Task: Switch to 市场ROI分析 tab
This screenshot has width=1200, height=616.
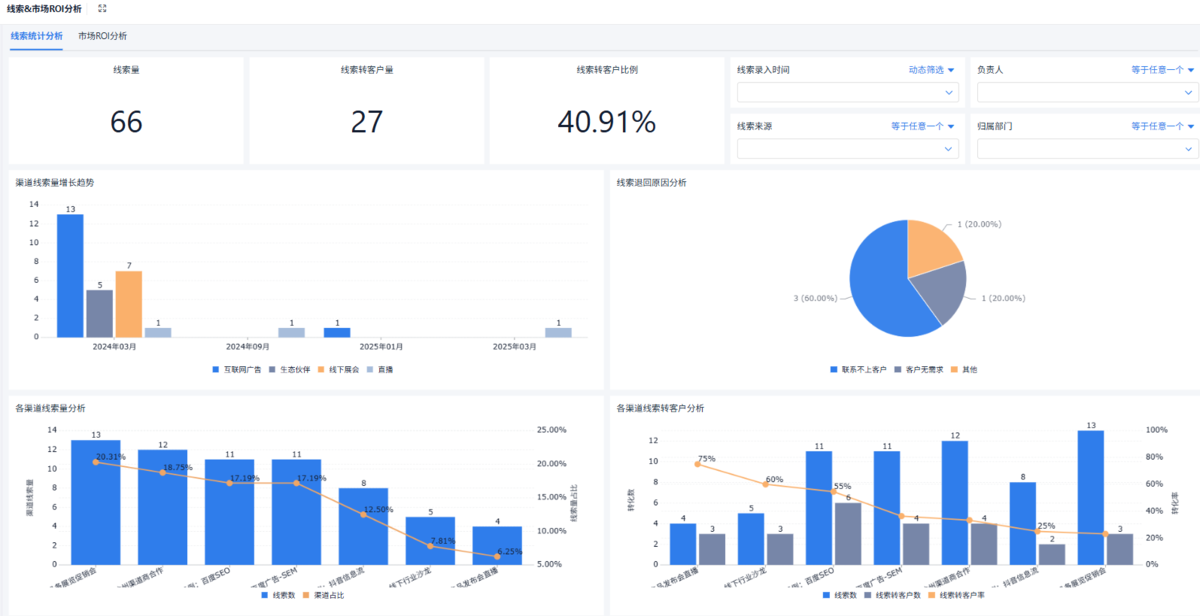Action: (x=103, y=36)
